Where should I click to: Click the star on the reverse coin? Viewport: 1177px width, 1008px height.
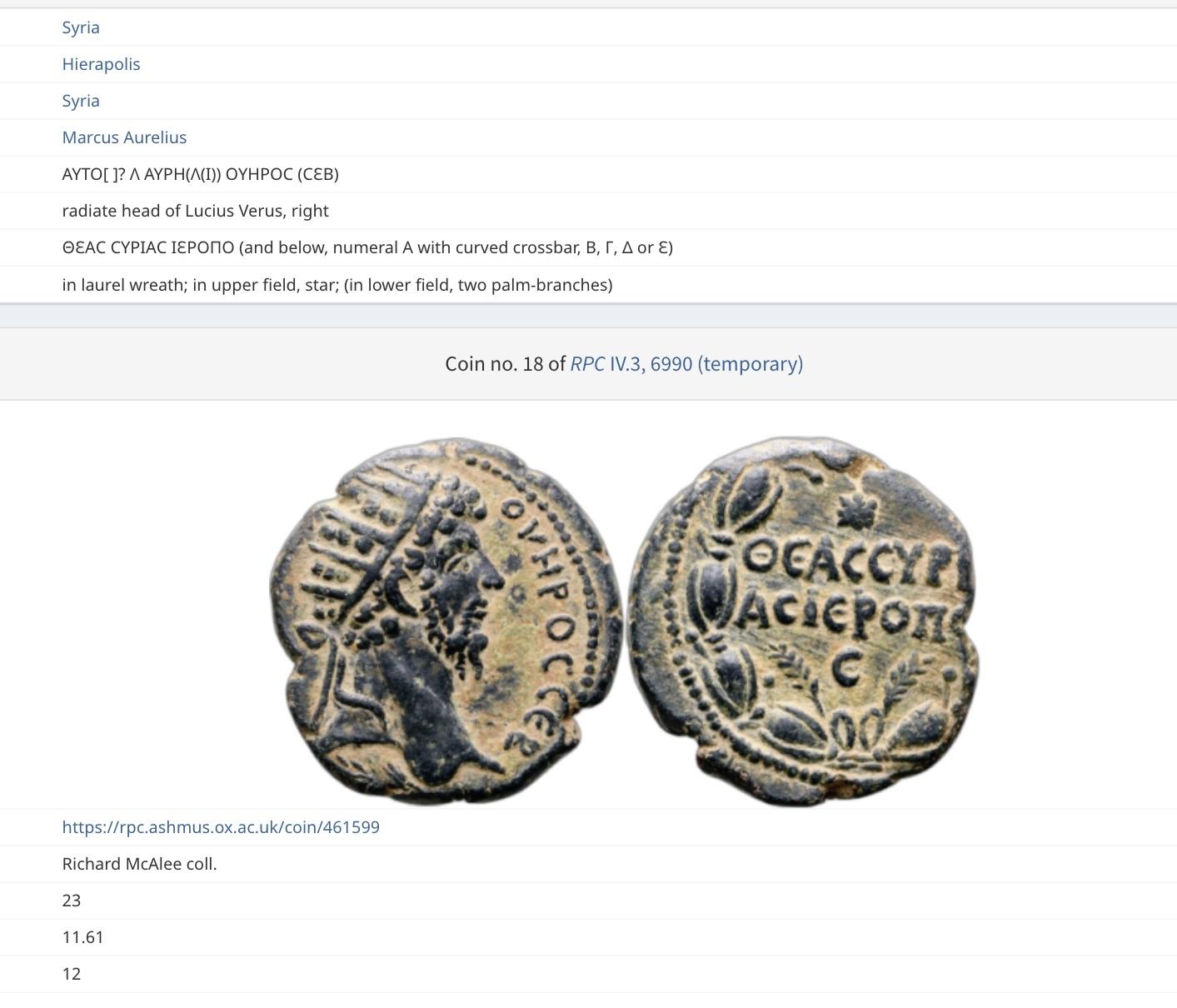click(852, 510)
